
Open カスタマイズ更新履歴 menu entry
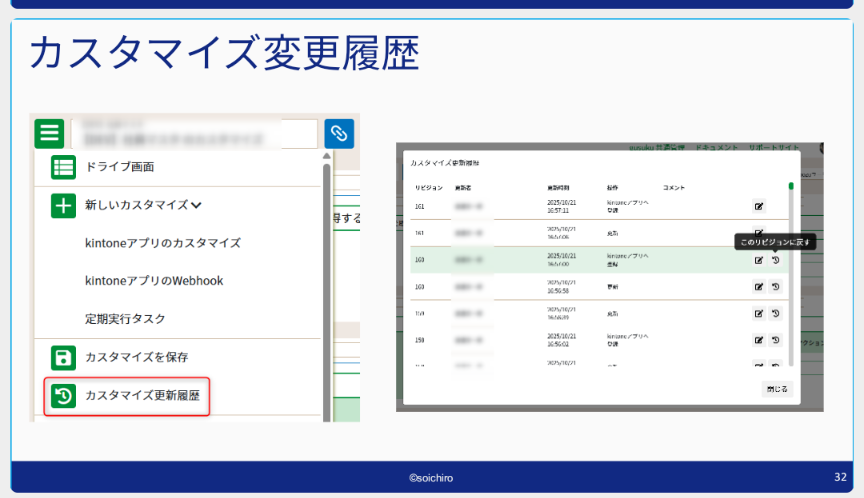pyautogui.click(x=142, y=396)
